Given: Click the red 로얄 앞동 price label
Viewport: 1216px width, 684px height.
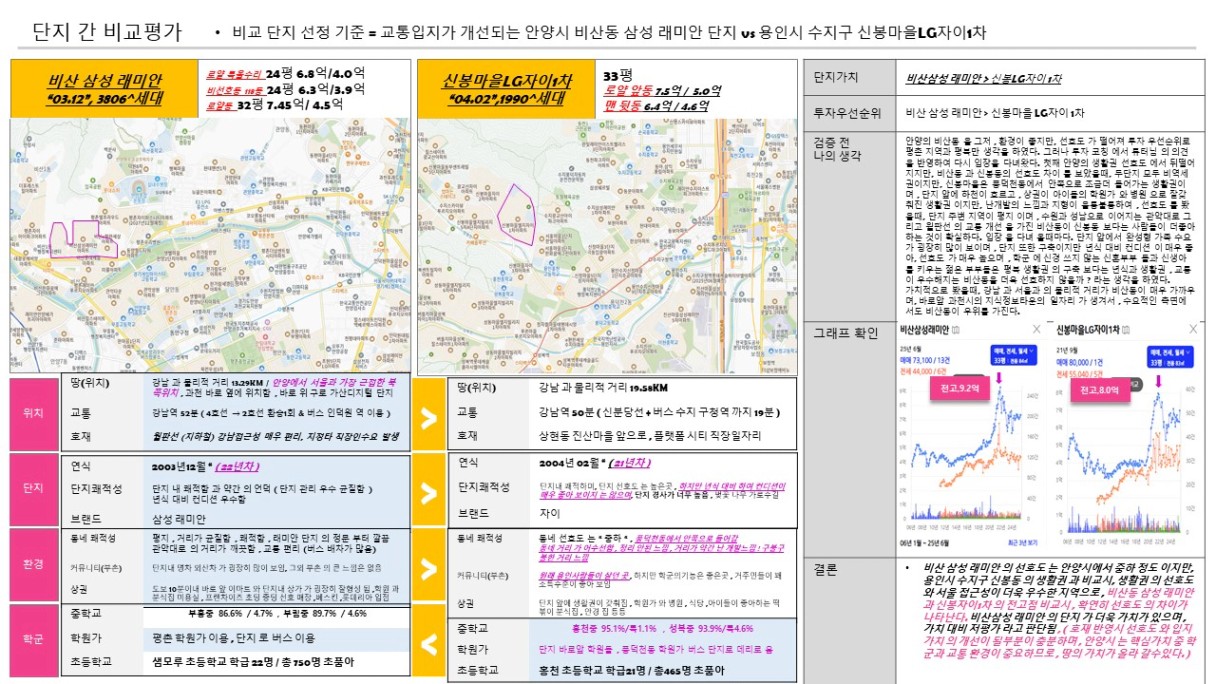Looking at the screenshot, I should point(626,90).
